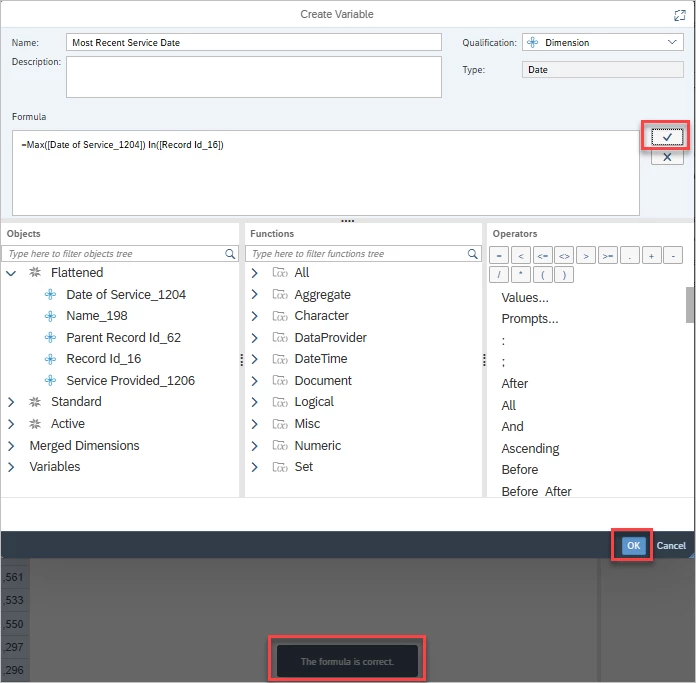Expand the Logical functions folder
The width and height of the screenshot is (696, 683).
[x=255, y=402]
